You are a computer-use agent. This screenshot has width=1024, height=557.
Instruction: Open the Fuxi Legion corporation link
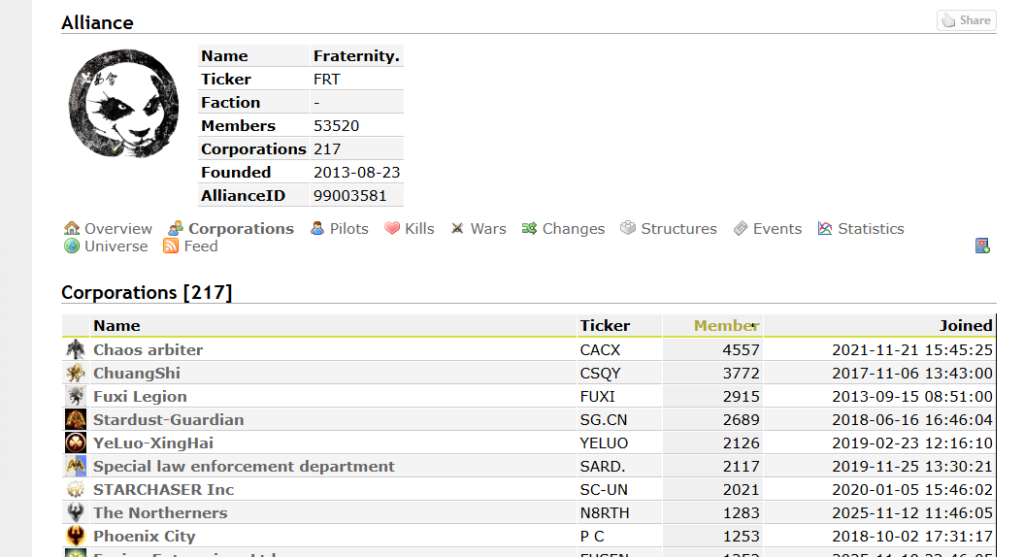140,396
